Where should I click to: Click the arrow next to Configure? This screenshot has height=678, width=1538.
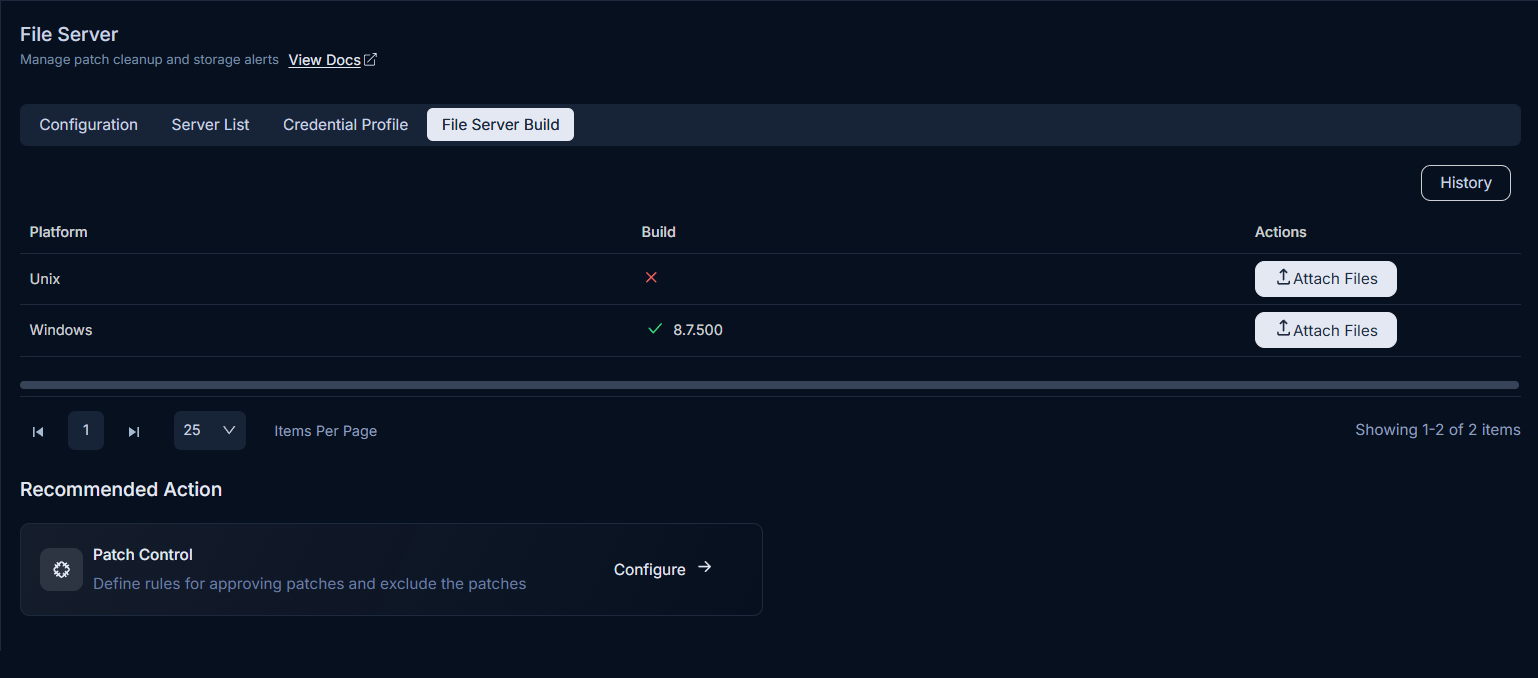705,567
